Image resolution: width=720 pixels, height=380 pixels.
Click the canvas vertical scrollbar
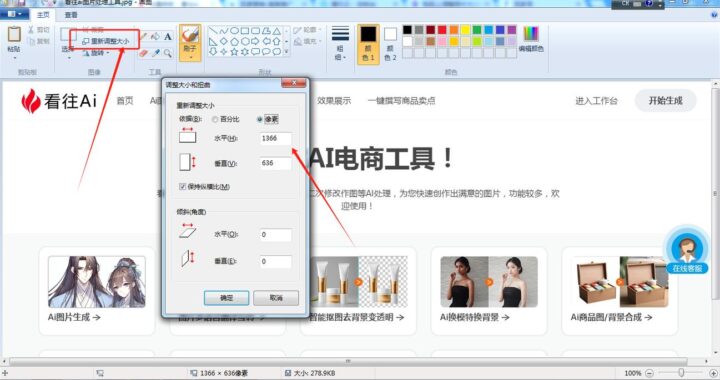[715, 193]
